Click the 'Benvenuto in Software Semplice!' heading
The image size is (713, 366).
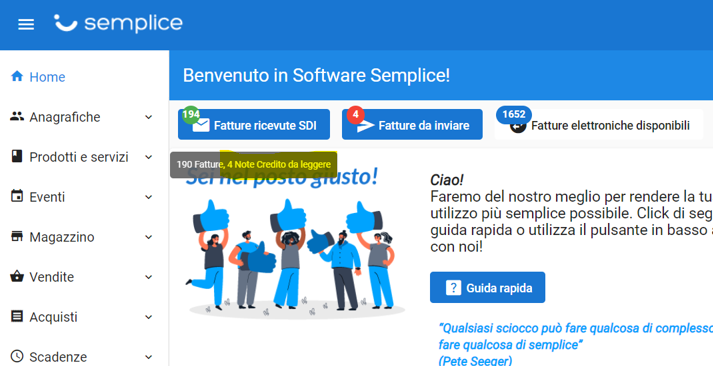tap(316, 75)
